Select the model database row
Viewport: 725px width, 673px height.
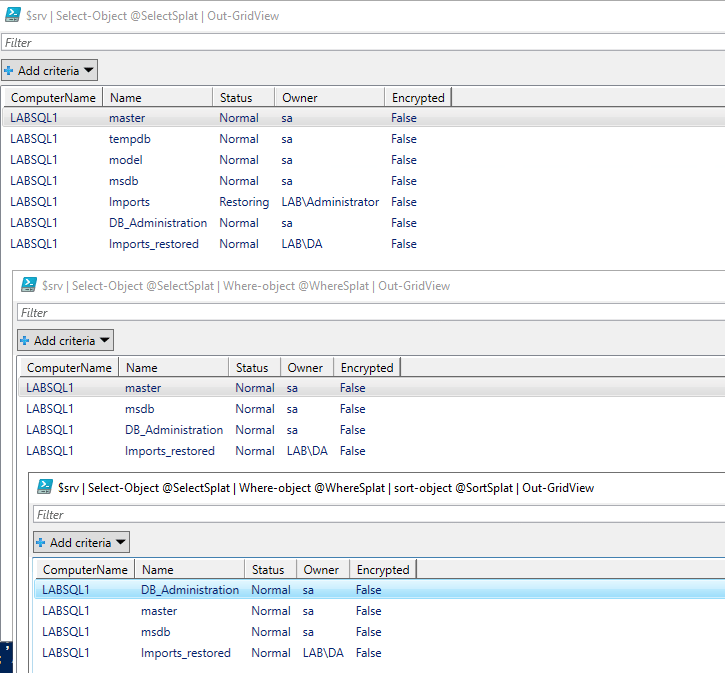point(126,160)
